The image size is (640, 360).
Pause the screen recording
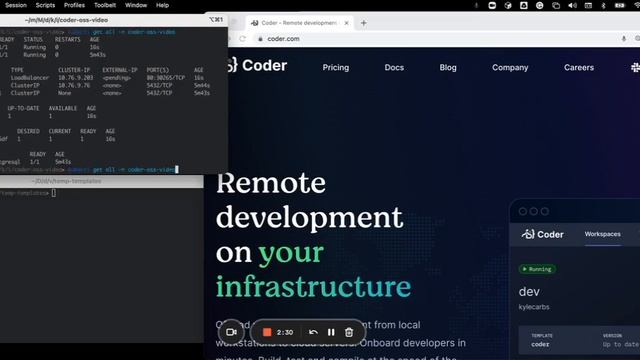pyautogui.click(x=331, y=332)
